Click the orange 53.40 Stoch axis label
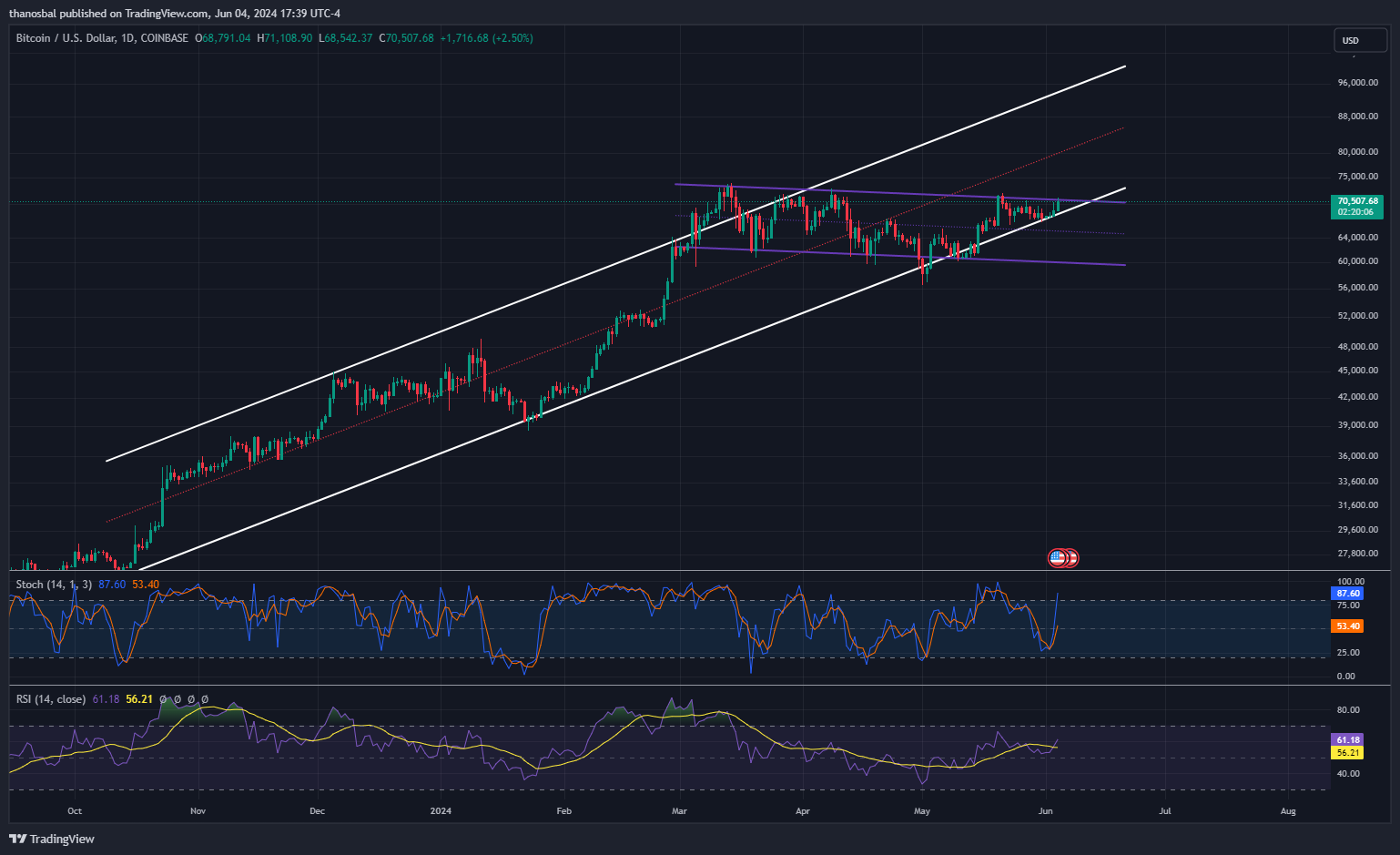 pyautogui.click(x=1347, y=626)
